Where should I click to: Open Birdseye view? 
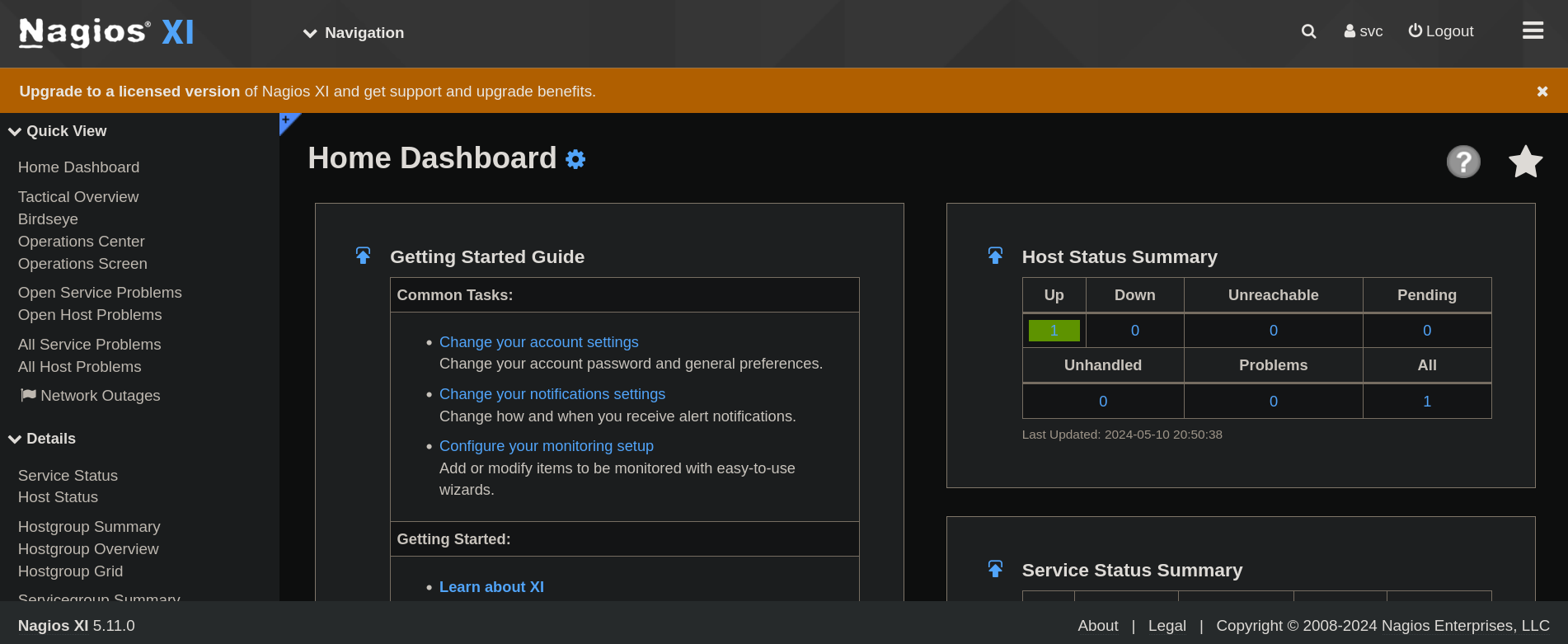coord(48,219)
